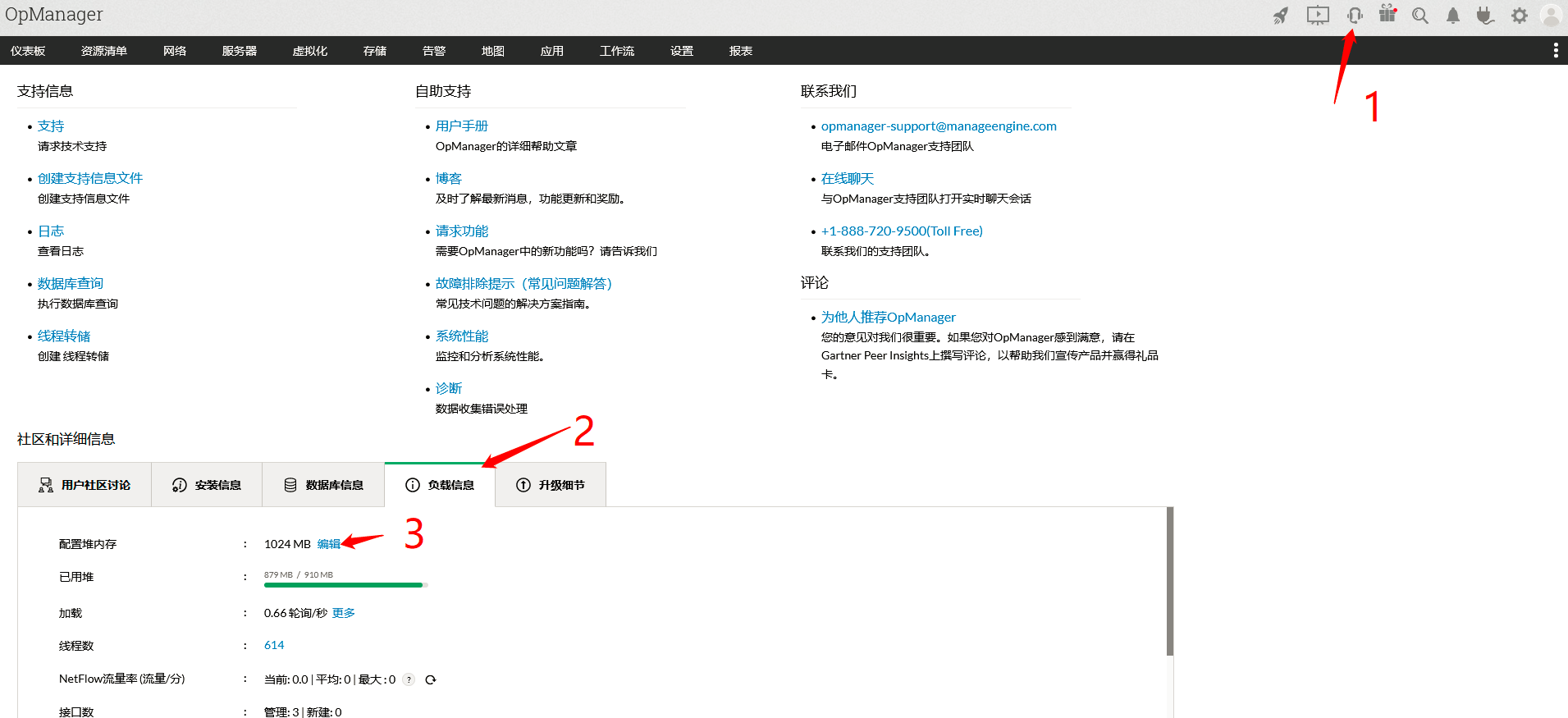Open the three-dot overflow menu
Viewport: 1568px width, 718px height.
coord(1556,51)
